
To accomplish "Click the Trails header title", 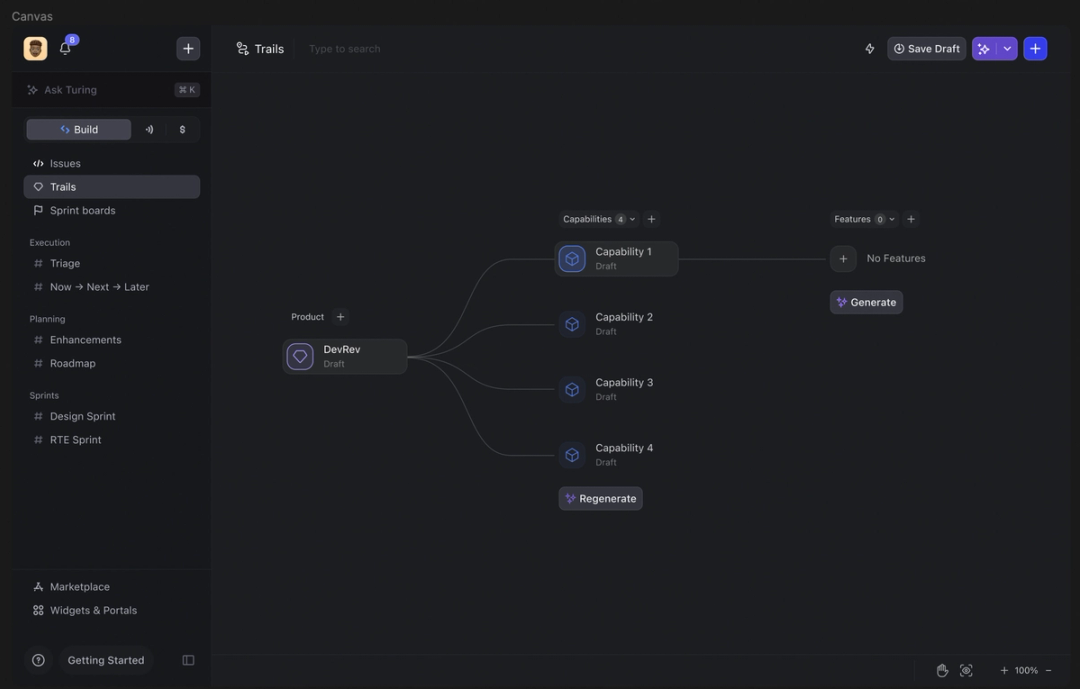I will 269,49.
